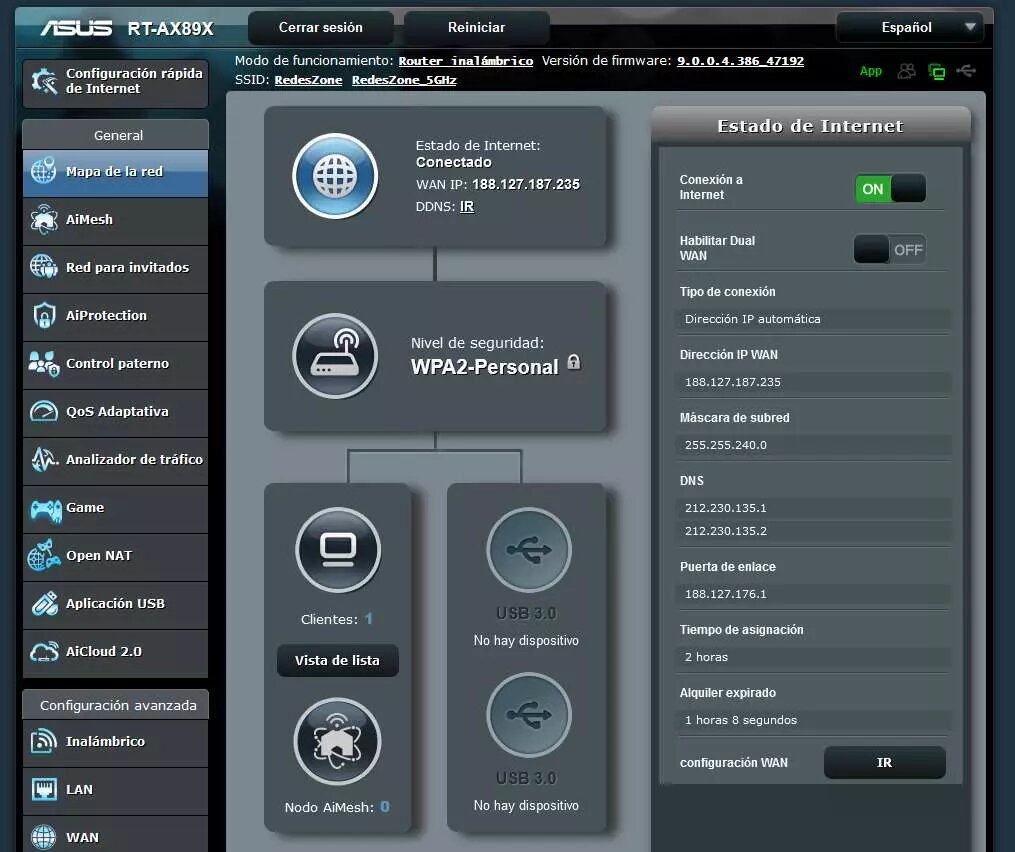Open the AiMesh node house icon
The width and height of the screenshot is (1015, 852).
[338, 741]
